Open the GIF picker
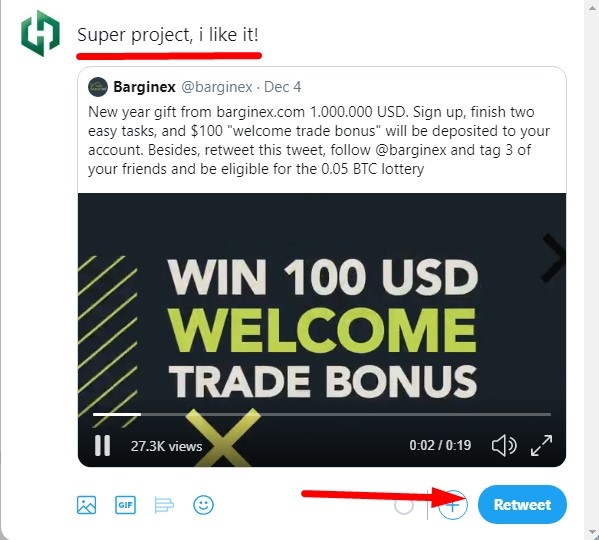This screenshot has height=540, width=599. [x=125, y=505]
